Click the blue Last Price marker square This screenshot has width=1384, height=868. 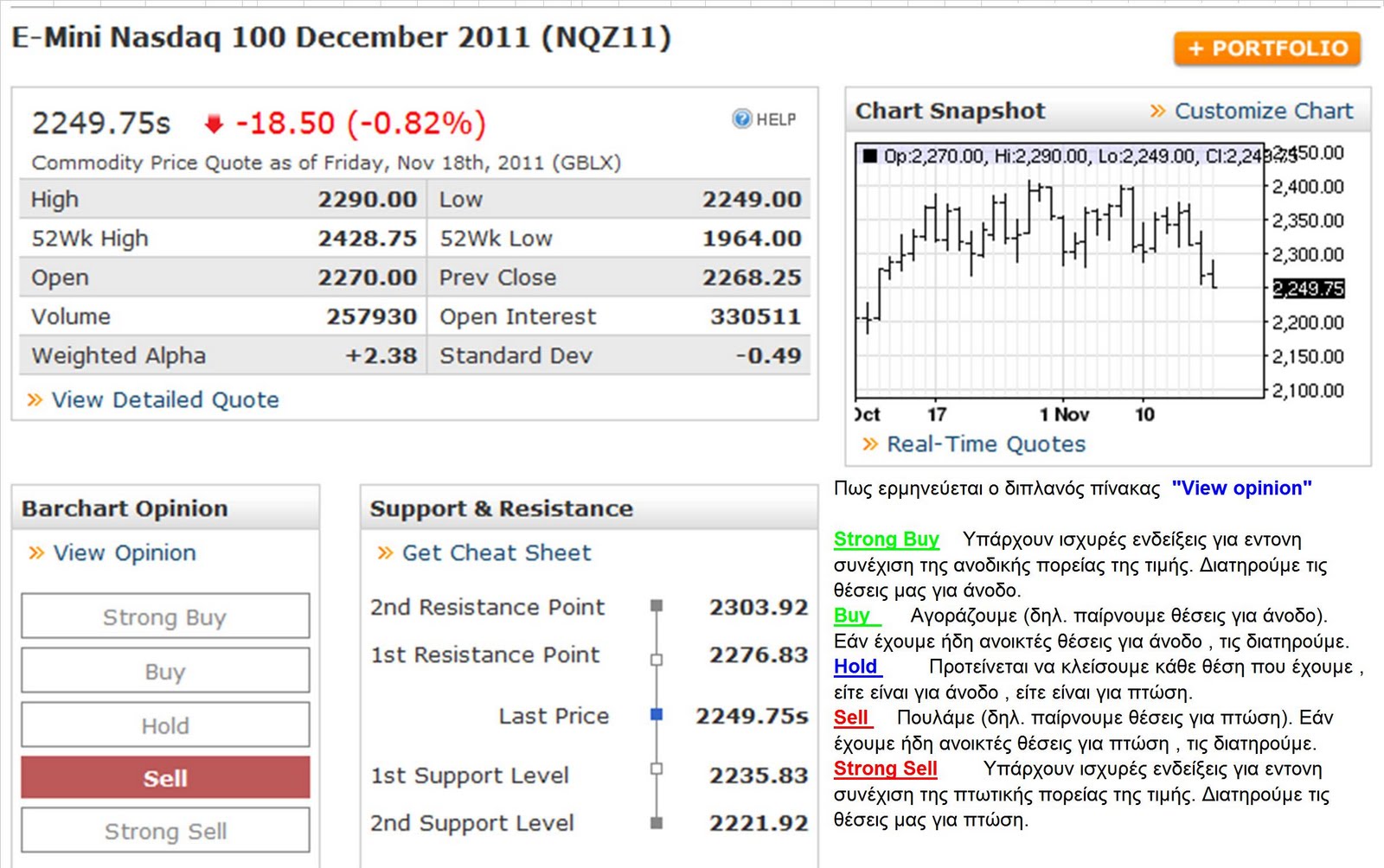point(657,714)
